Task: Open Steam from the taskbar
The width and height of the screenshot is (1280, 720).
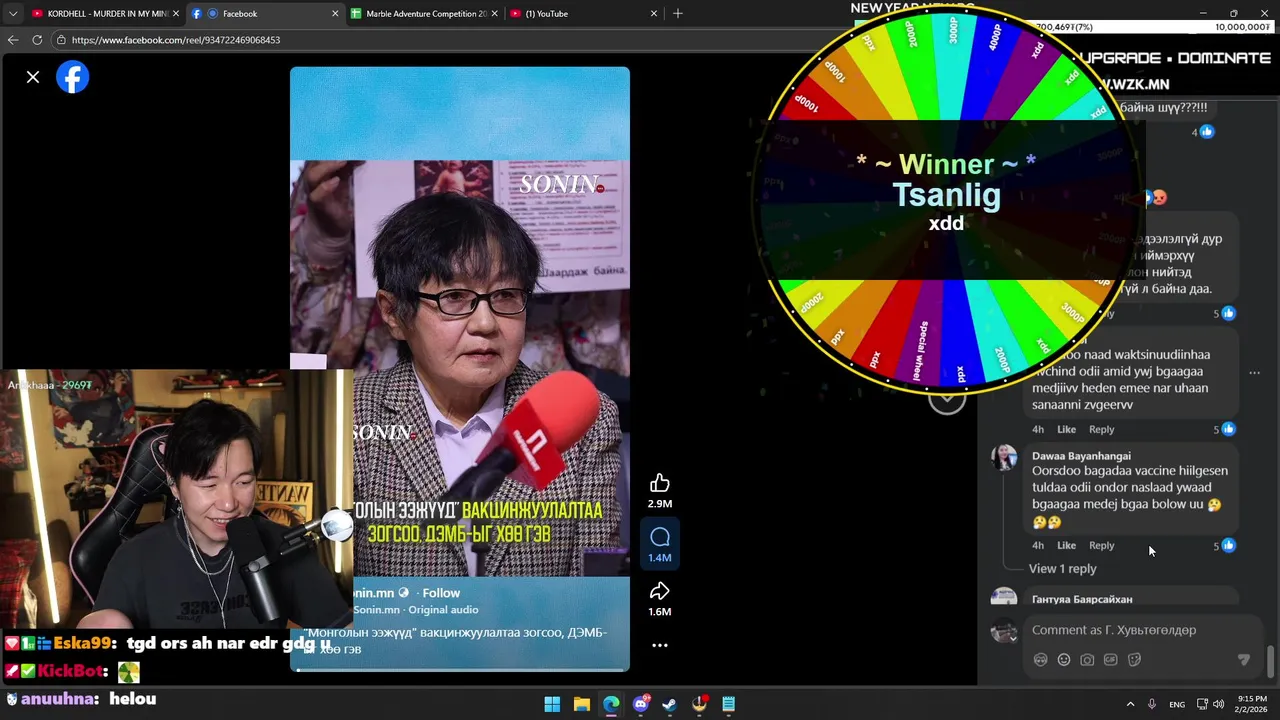Action: coord(670,704)
